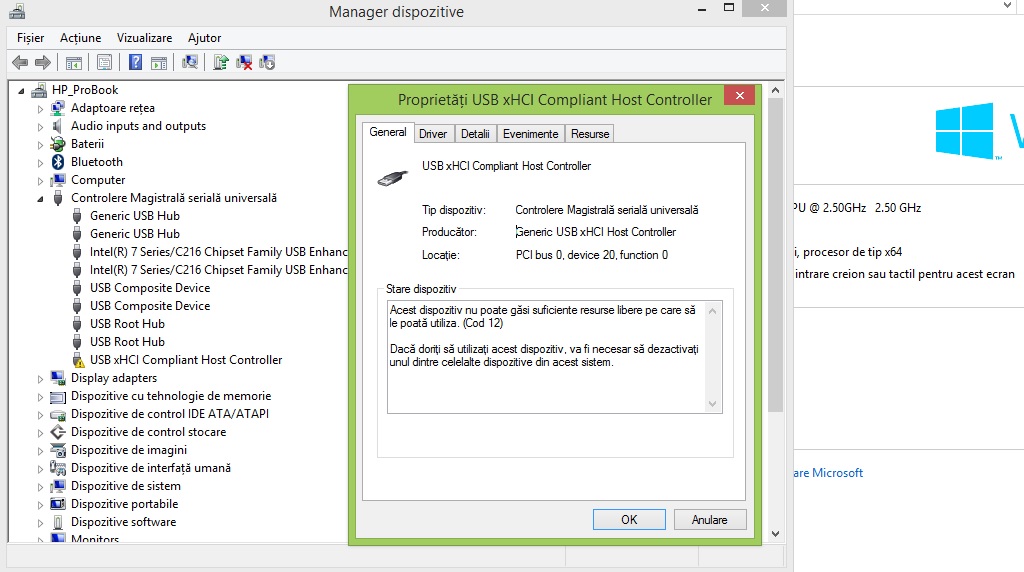
Task: Switch to the Driver tab
Action: [433, 134]
